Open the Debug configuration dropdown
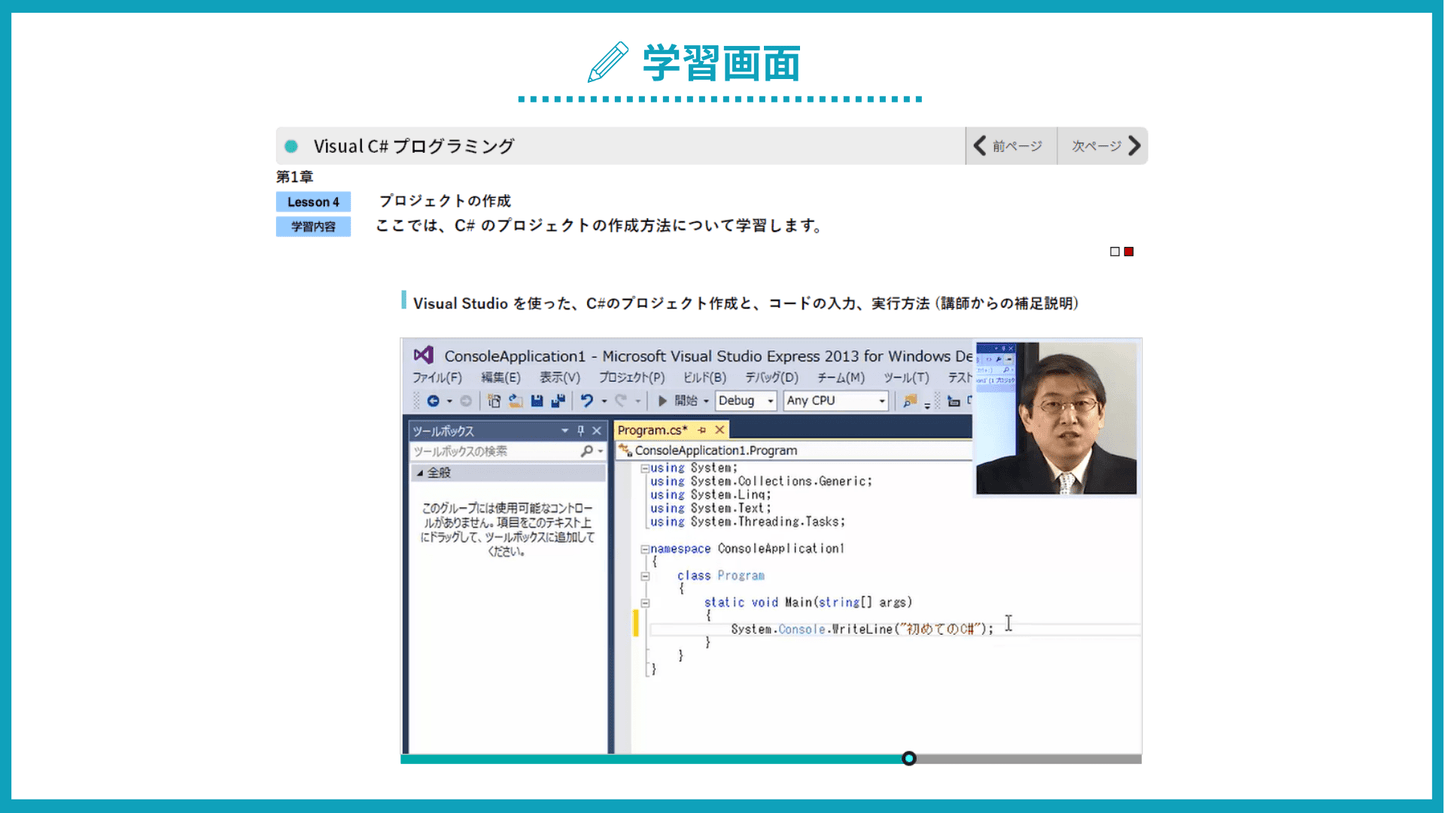This screenshot has width=1445, height=813. click(x=746, y=401)
